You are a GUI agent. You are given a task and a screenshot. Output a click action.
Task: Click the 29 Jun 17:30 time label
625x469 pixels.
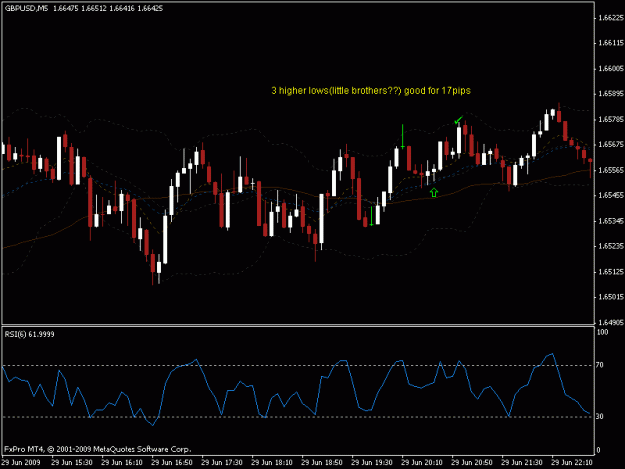click(x=222, y=463)
